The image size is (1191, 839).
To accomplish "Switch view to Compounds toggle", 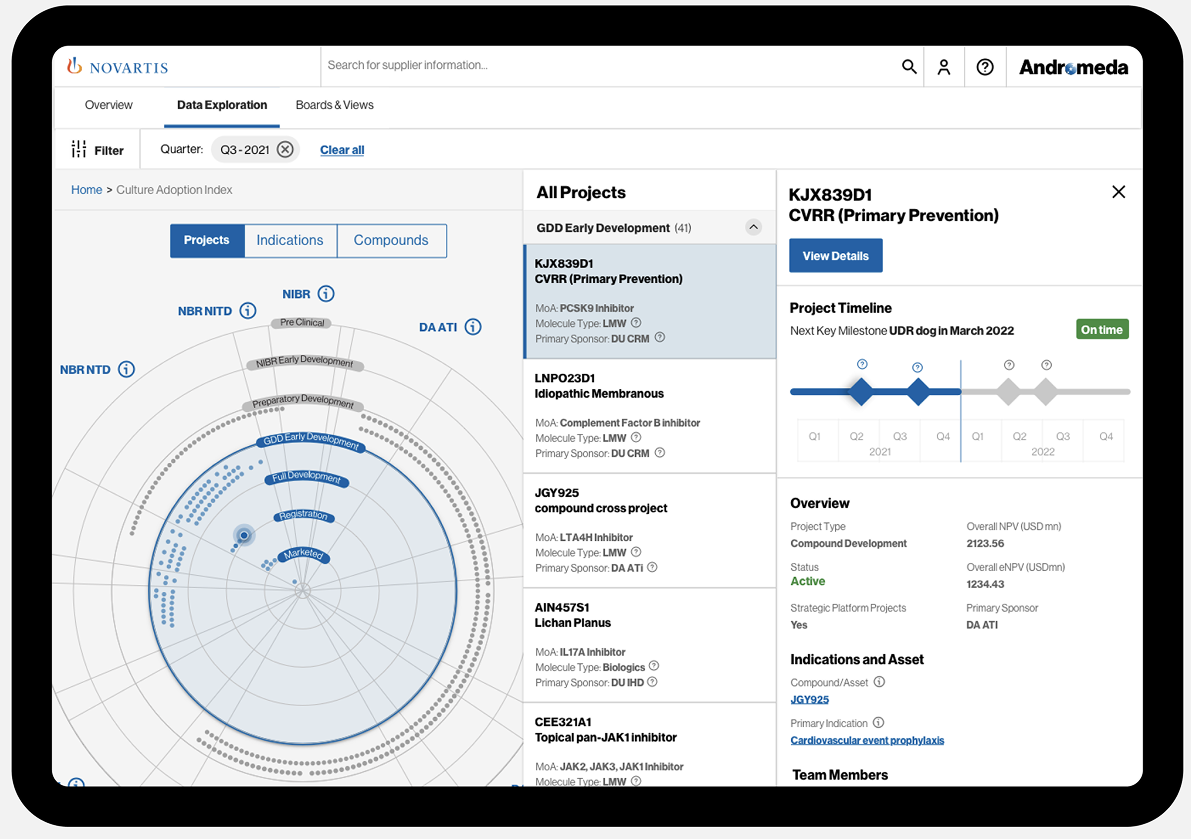I will coord(391,241).
